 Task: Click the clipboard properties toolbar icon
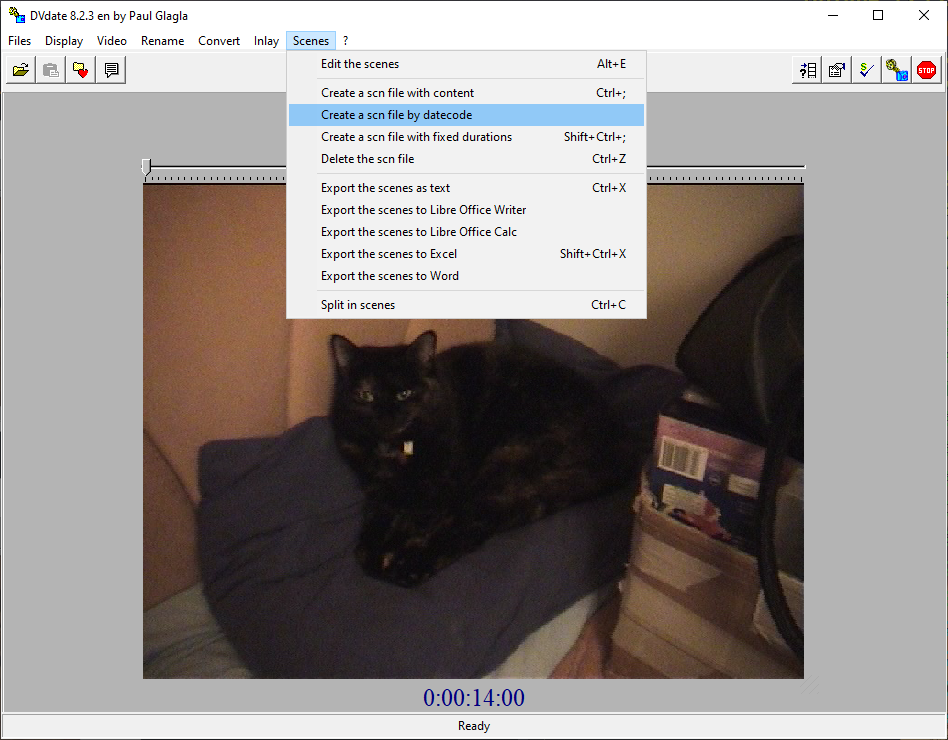tap(837, 70)
